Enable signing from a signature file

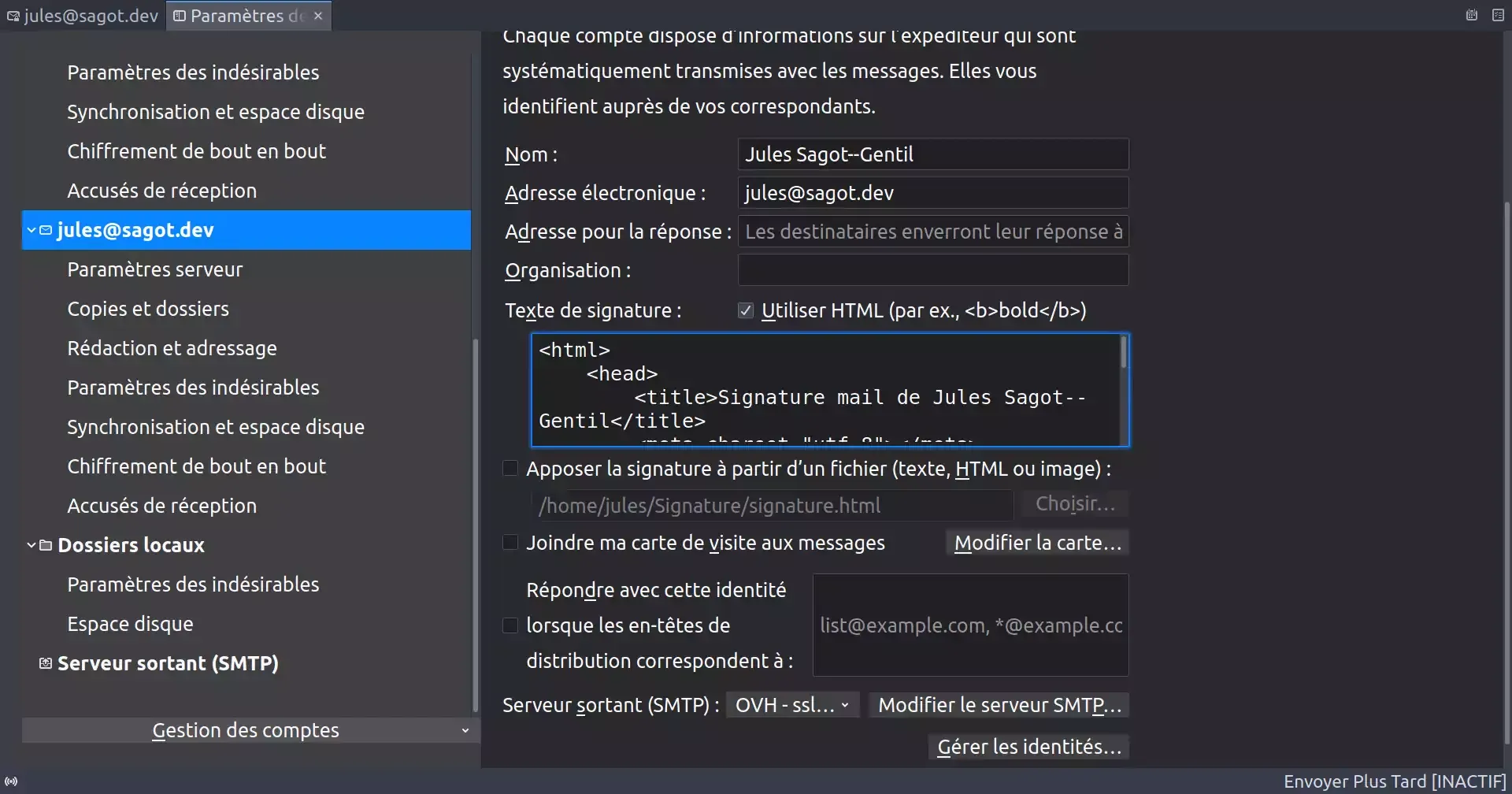[510, 468]
